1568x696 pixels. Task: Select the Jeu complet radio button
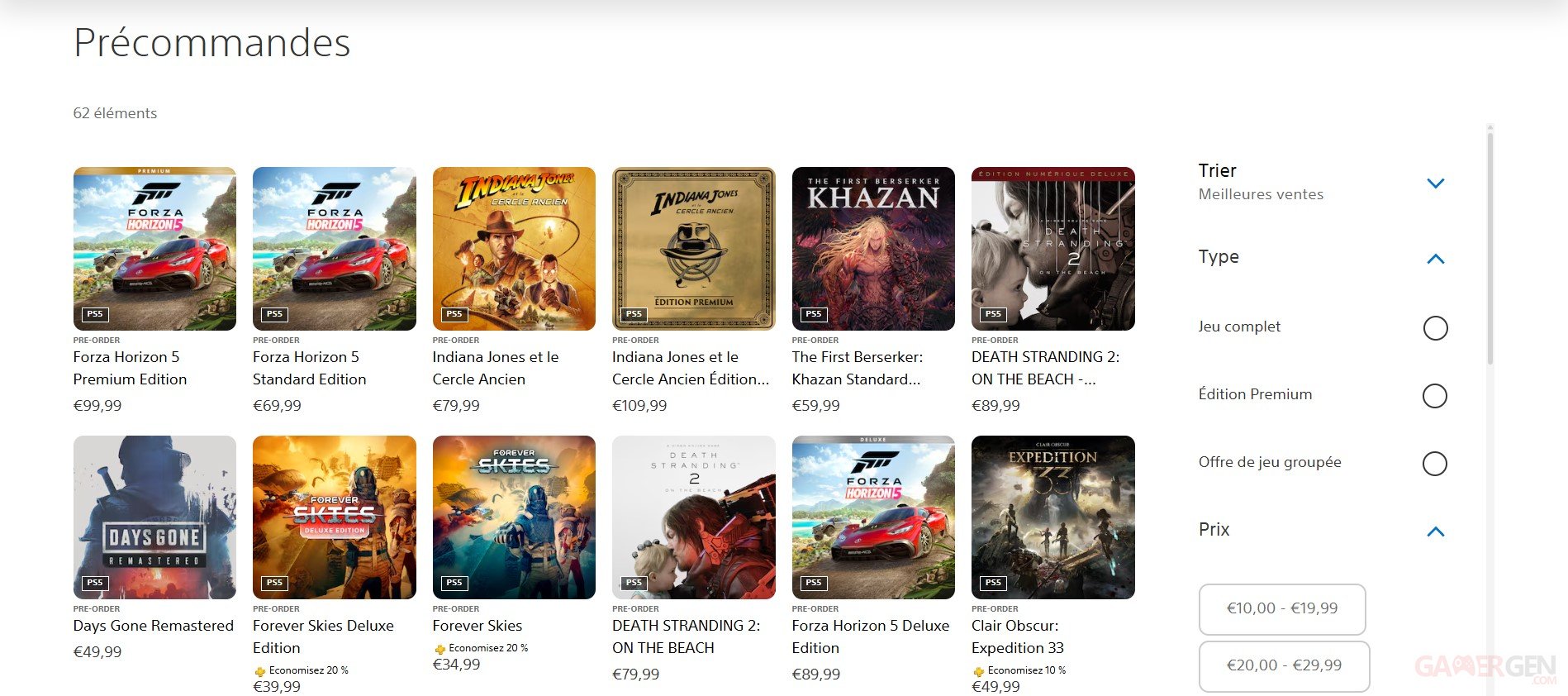click(x=1435, y=328)
